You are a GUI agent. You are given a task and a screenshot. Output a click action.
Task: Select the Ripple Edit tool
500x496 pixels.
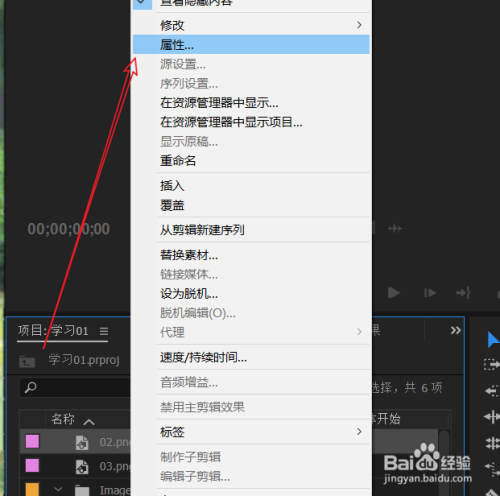tap(492, 391)
